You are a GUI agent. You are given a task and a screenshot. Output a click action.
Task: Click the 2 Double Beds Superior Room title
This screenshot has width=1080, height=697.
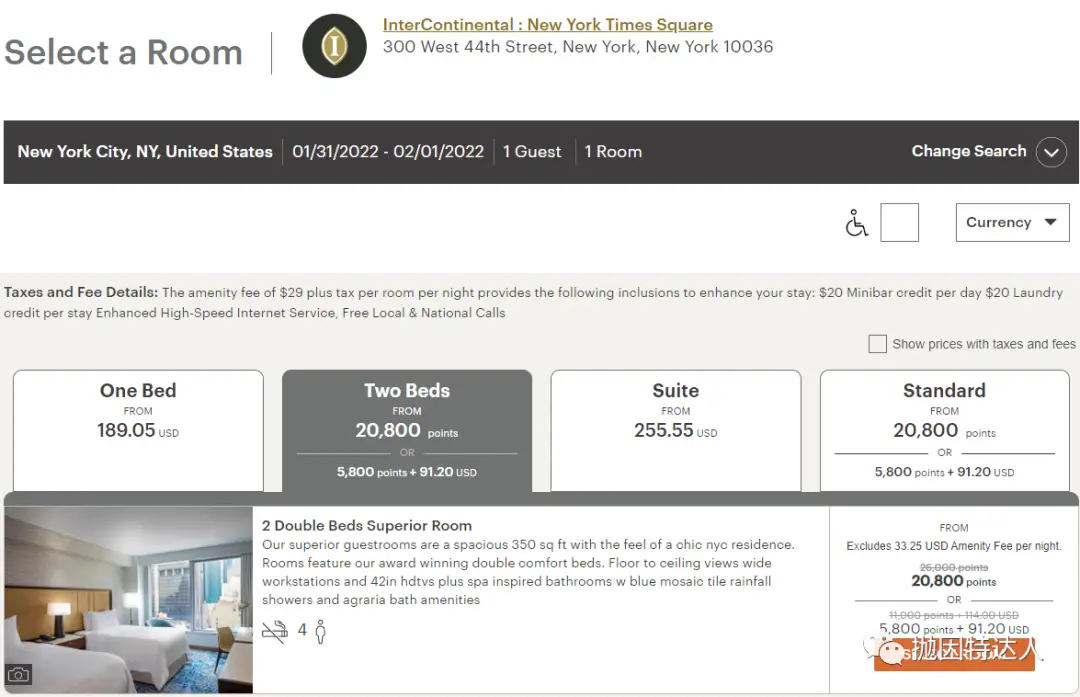367,525
